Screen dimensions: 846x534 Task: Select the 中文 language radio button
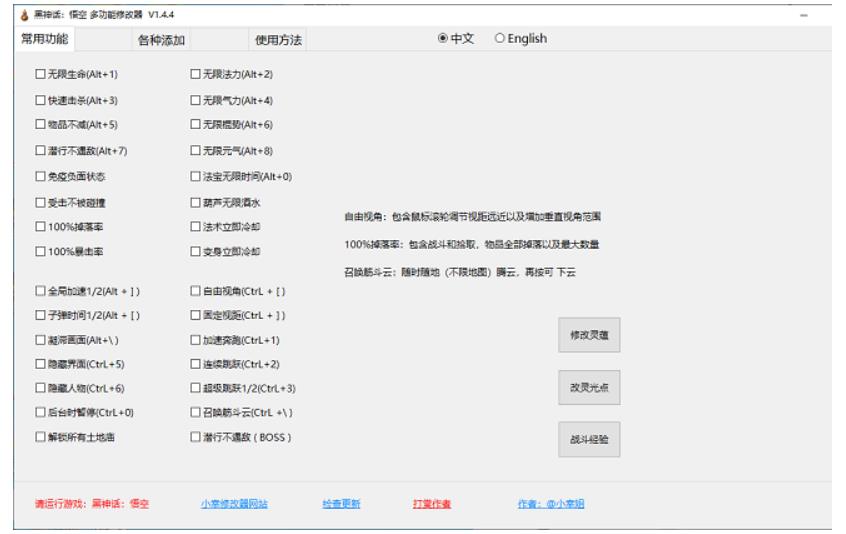click(x=442, y=38)
